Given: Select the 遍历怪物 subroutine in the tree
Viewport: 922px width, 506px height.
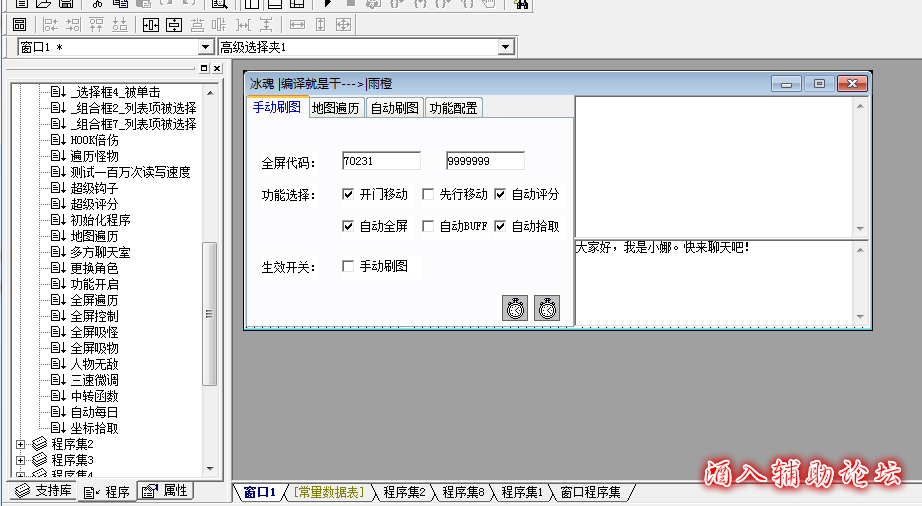Looking at the screenshot, I should pyautogui.click(x=94, y=156).
